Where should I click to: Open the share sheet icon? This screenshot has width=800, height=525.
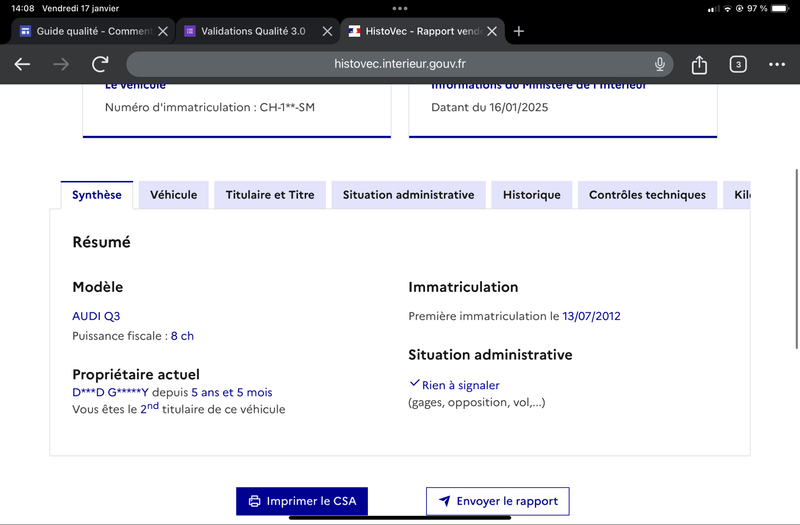[699, 64]
